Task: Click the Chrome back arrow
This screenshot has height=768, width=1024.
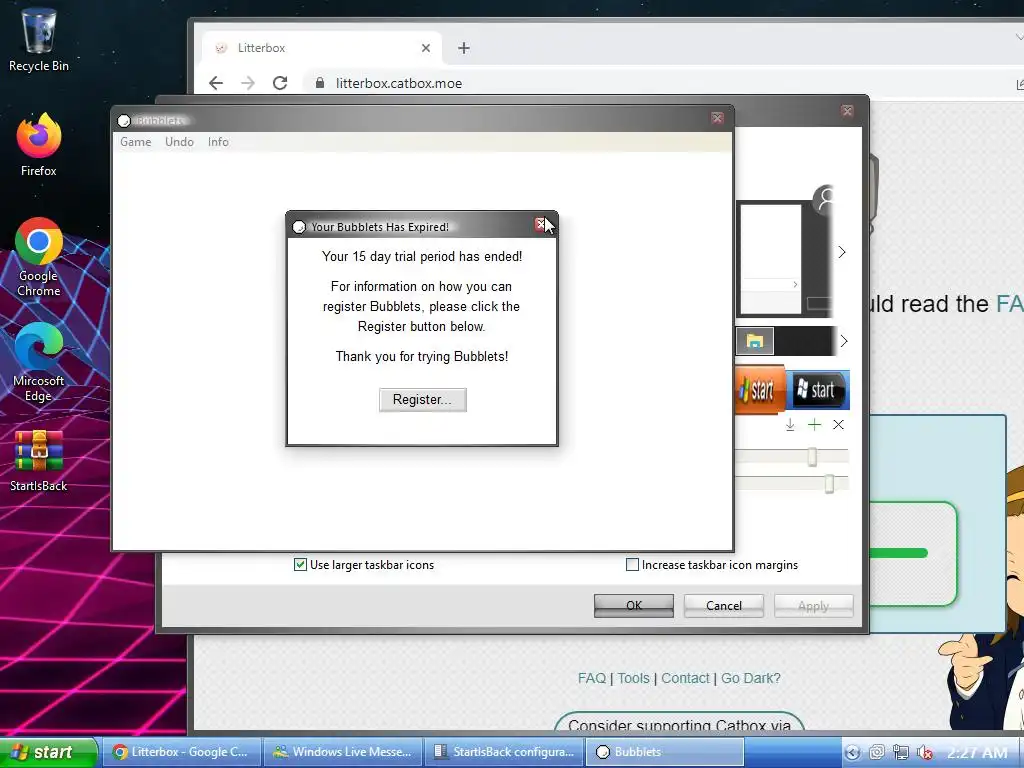Action: [216, 83]
